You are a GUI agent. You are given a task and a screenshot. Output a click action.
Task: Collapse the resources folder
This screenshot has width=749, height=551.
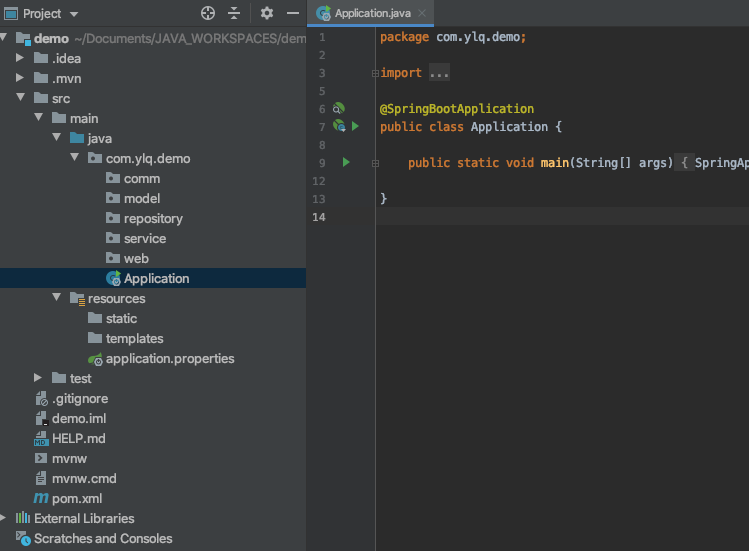click(x=56, y=298)
